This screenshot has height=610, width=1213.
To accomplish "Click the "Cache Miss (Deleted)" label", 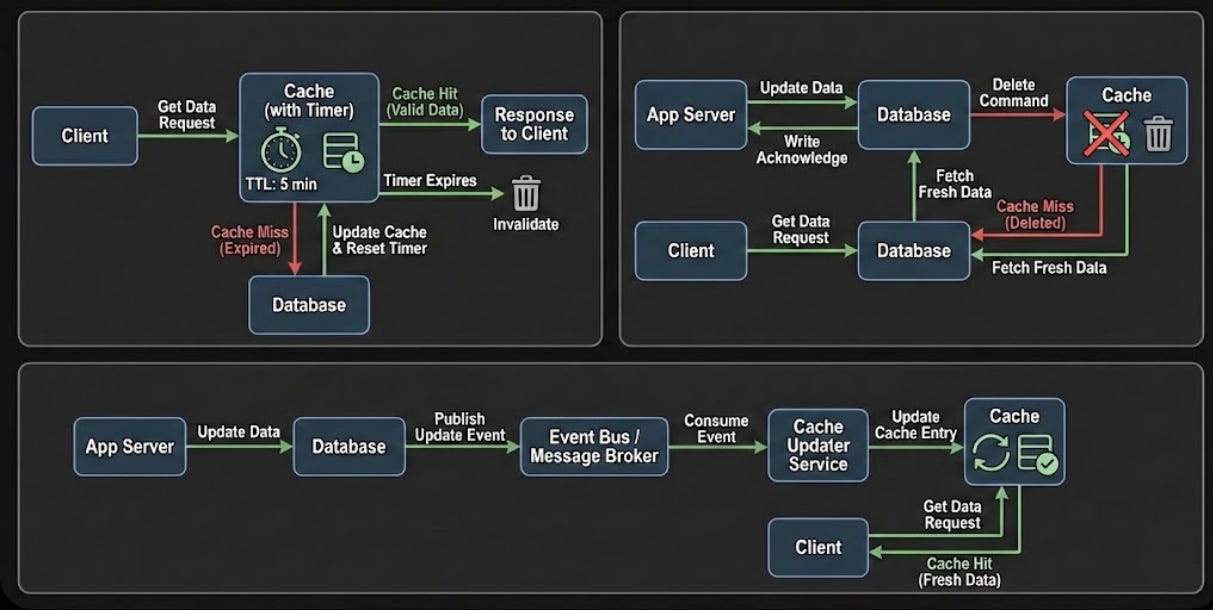I will click(x=1035, y=215).
